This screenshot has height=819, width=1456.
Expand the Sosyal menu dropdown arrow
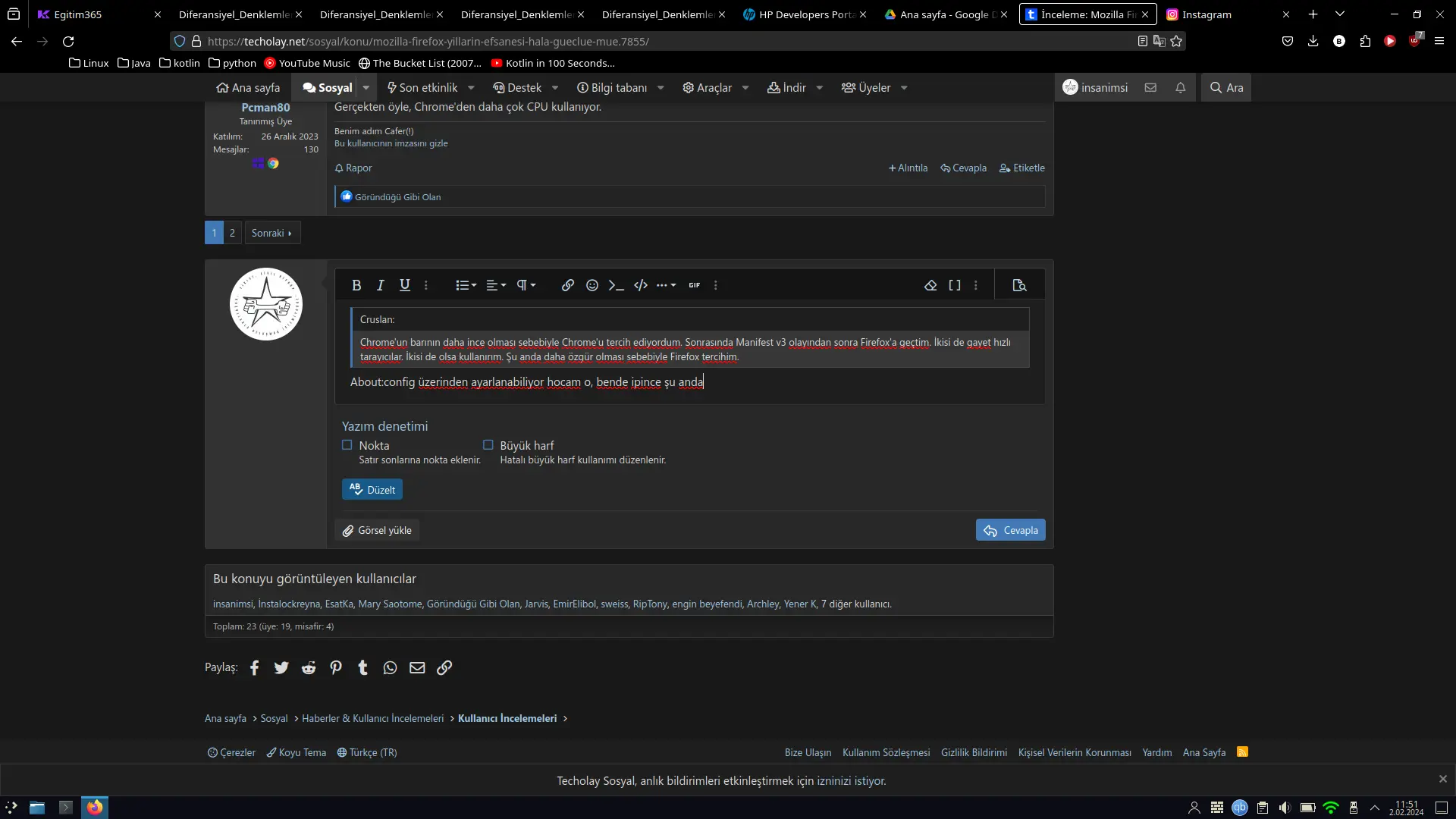[x=366, y=88]
